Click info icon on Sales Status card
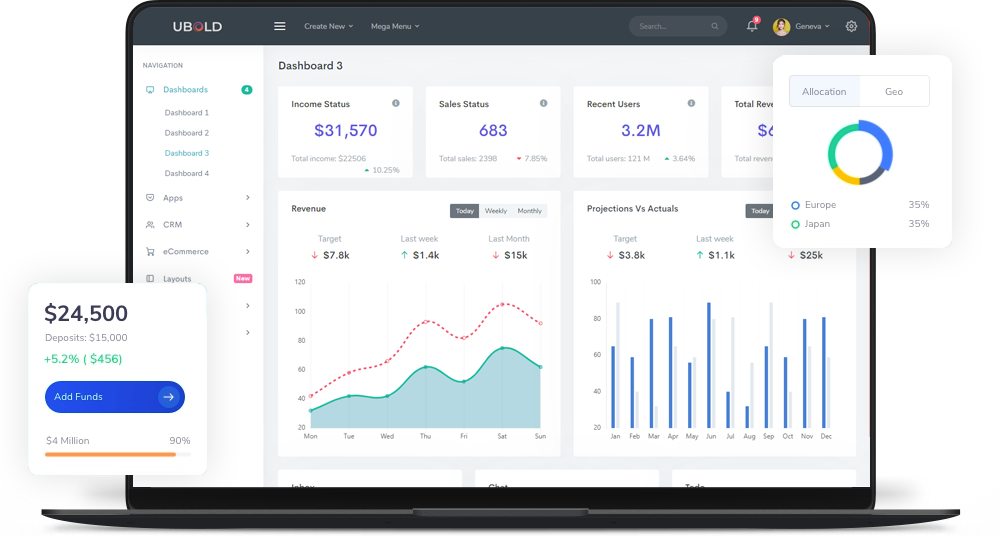1000x539 pixels. (x=543, y=103)
